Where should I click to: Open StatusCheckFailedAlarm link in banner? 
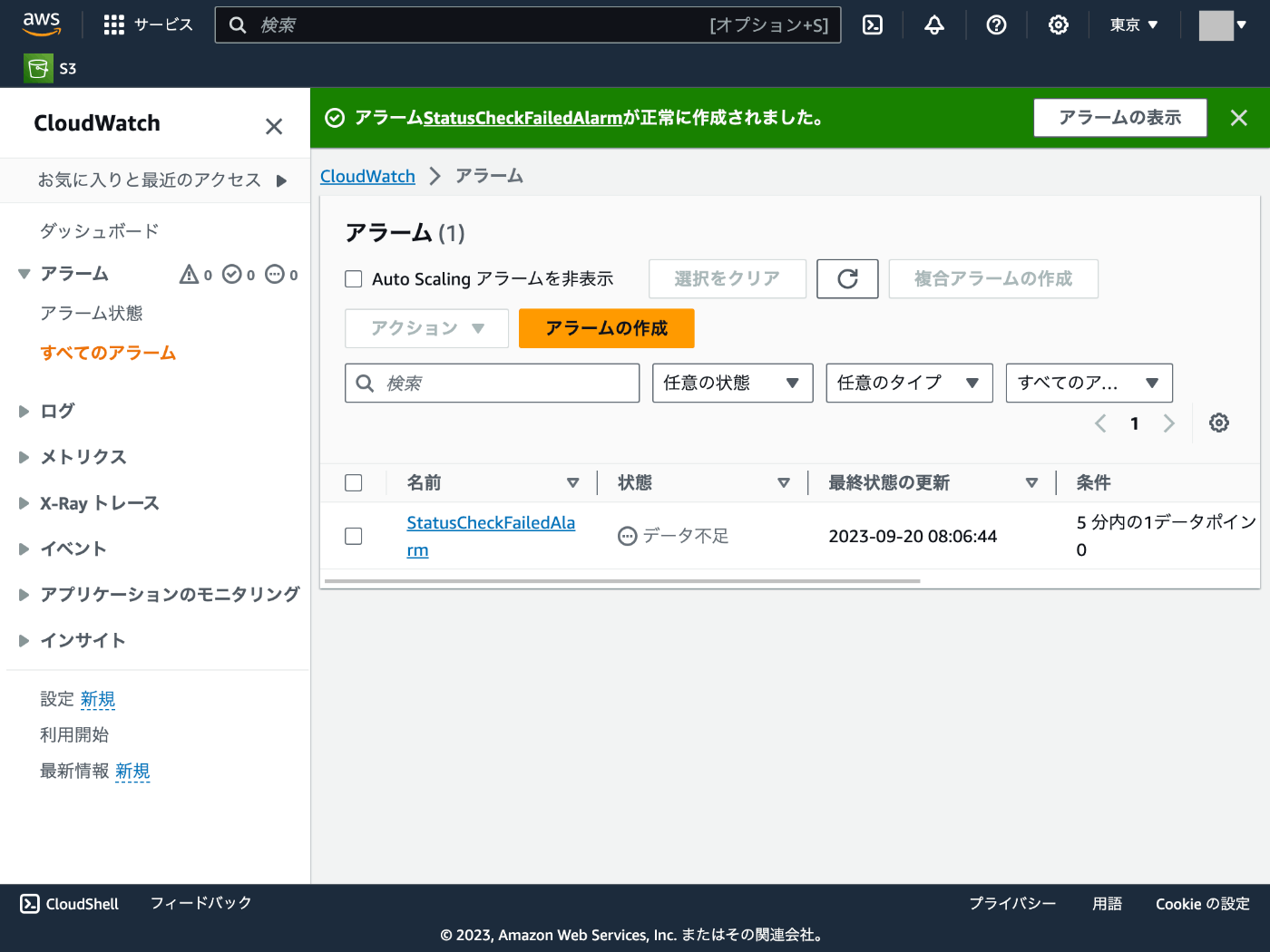click(x=523, y=118)
